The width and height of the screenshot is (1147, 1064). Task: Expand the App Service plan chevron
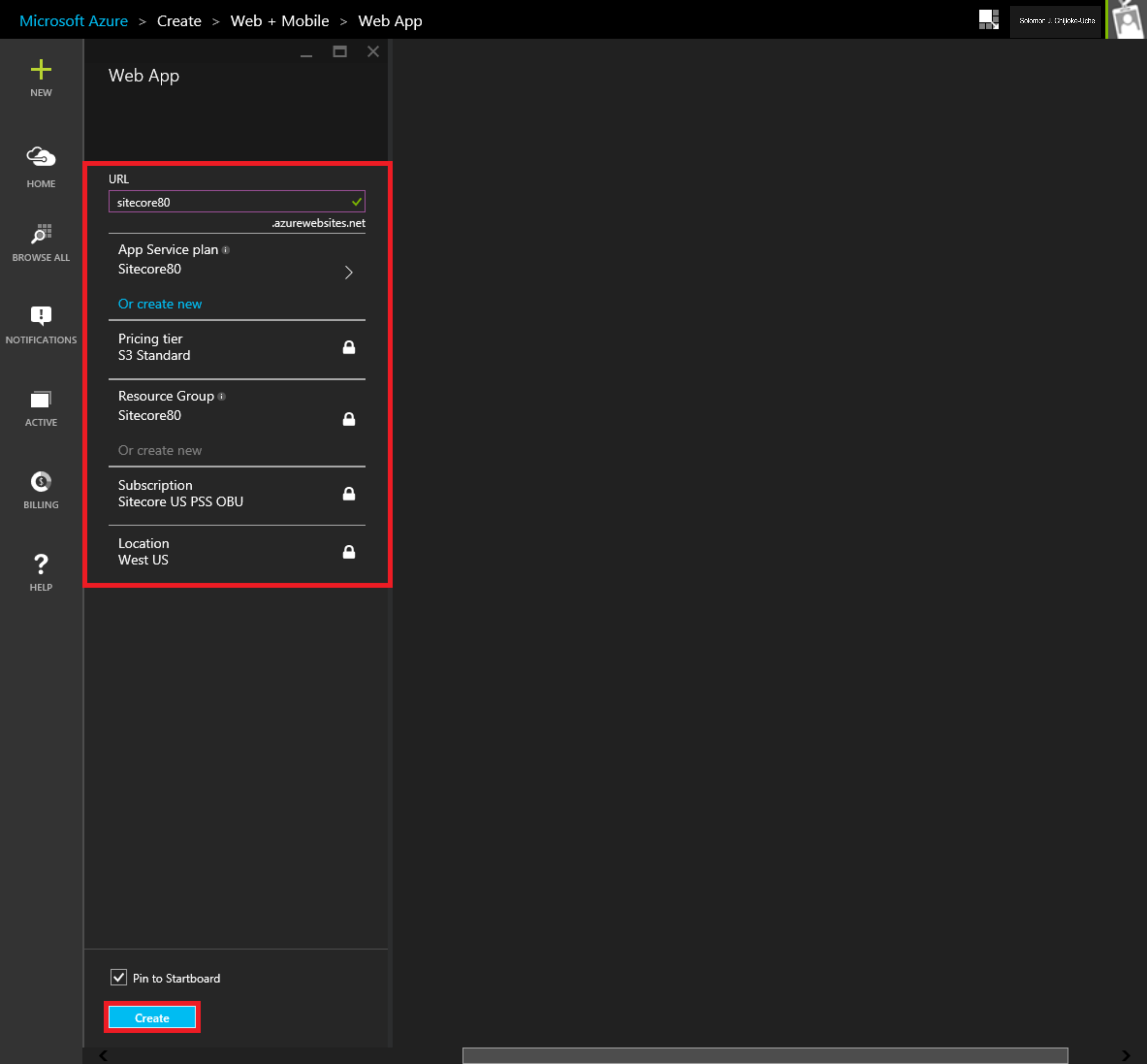pyautogui.click(x=348, y=272)
